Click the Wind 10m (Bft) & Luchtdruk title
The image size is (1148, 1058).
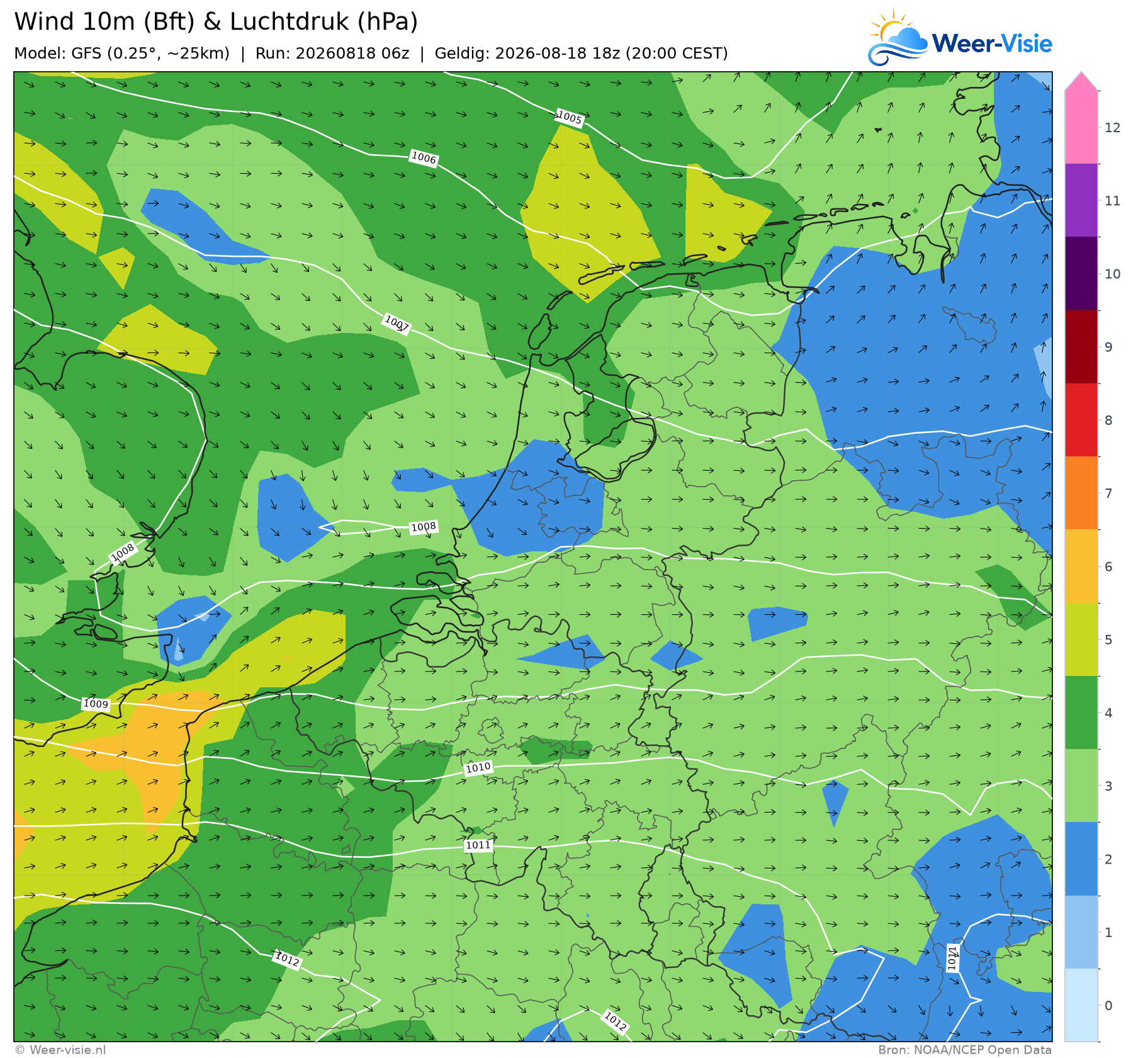point(216,21)
